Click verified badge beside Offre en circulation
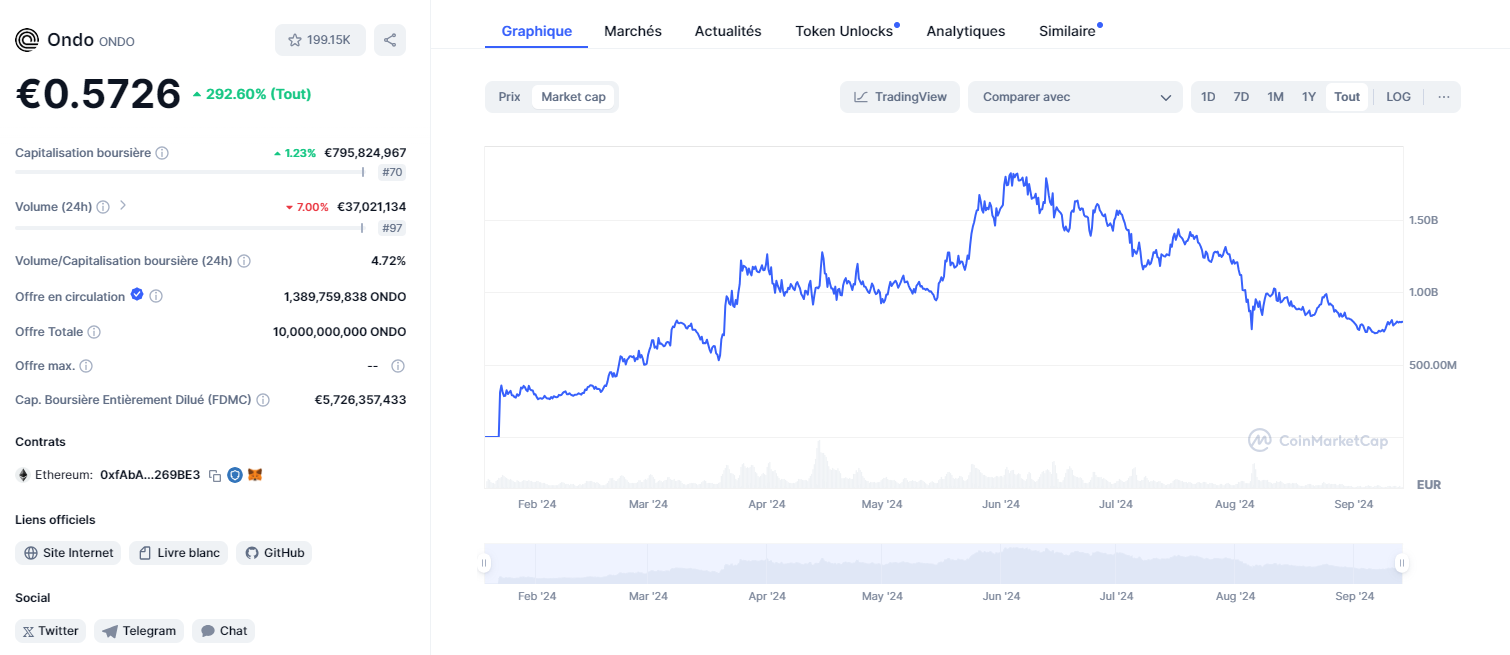 pyautogui.click(x=137, y=296)
